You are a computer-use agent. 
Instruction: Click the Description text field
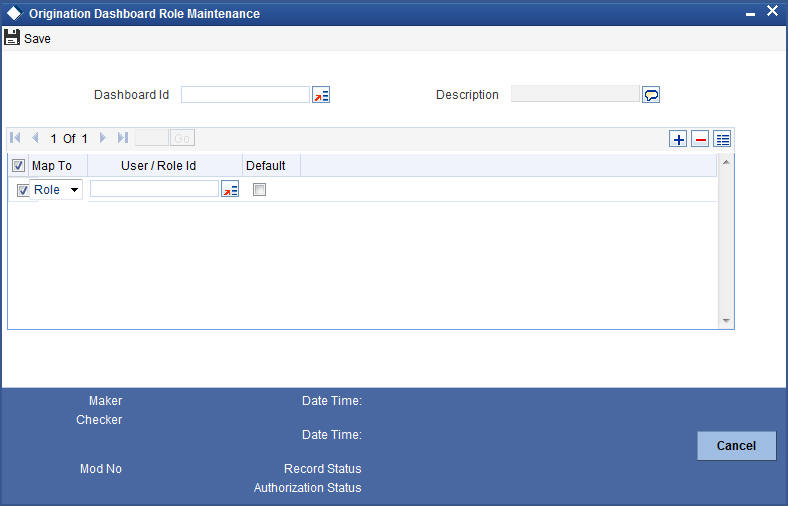click(x=575, y=93)
